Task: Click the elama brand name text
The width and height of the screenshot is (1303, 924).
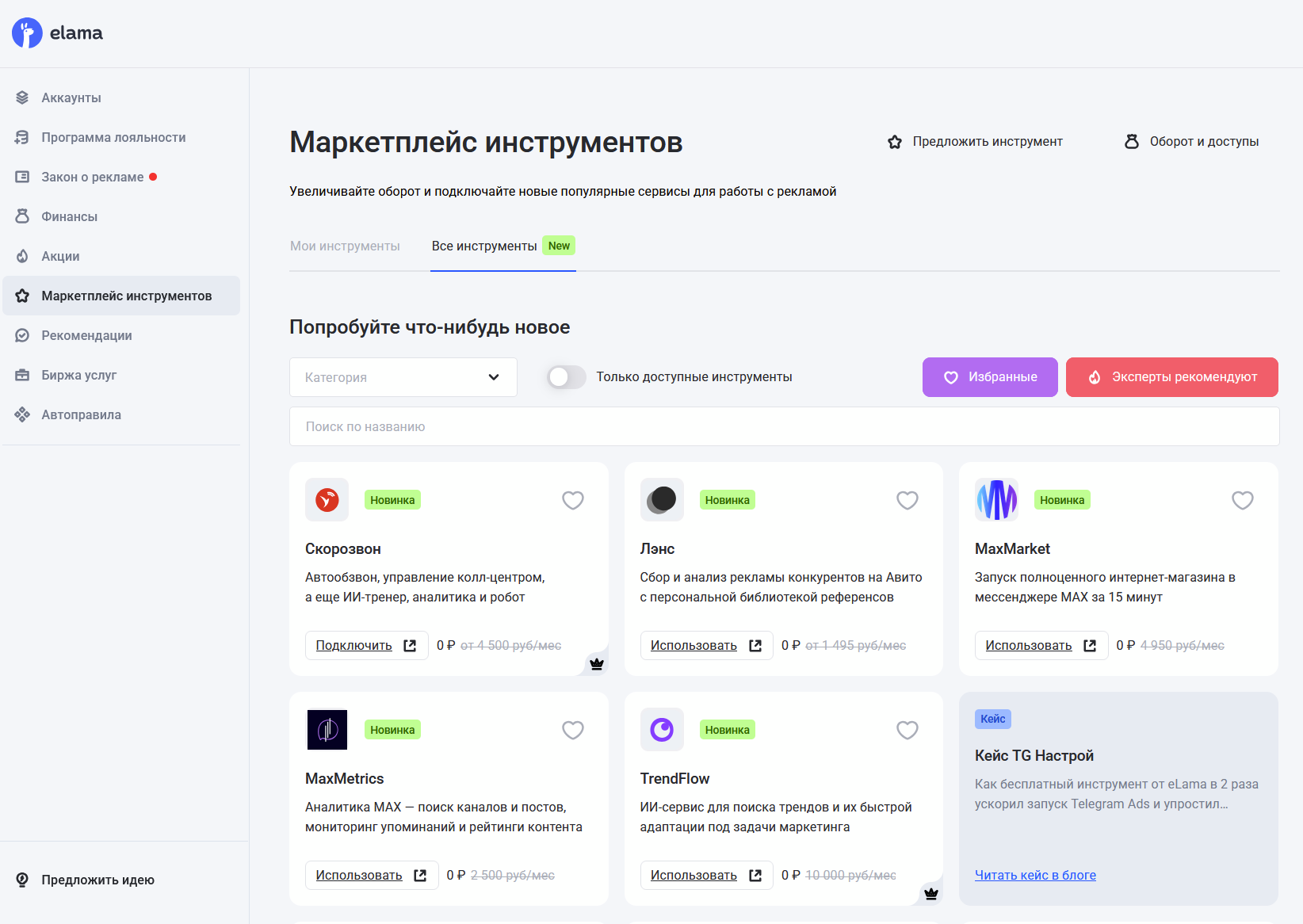Action: coord(76,33)
